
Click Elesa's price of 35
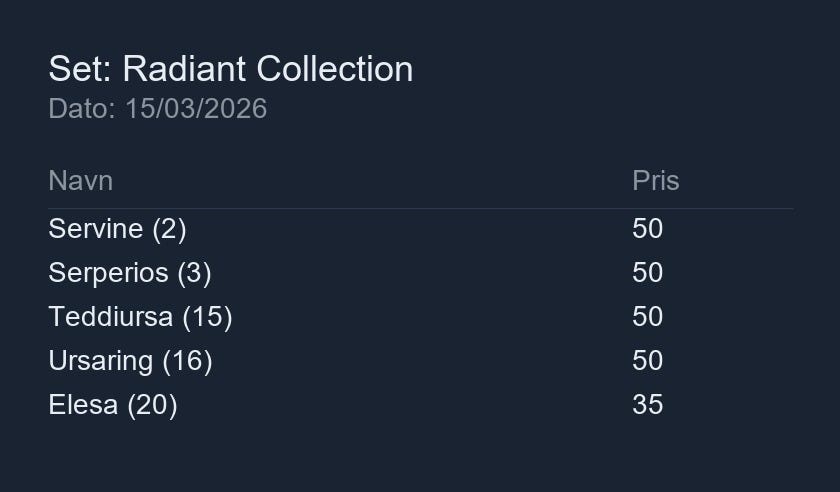click(x=647, y=405)
